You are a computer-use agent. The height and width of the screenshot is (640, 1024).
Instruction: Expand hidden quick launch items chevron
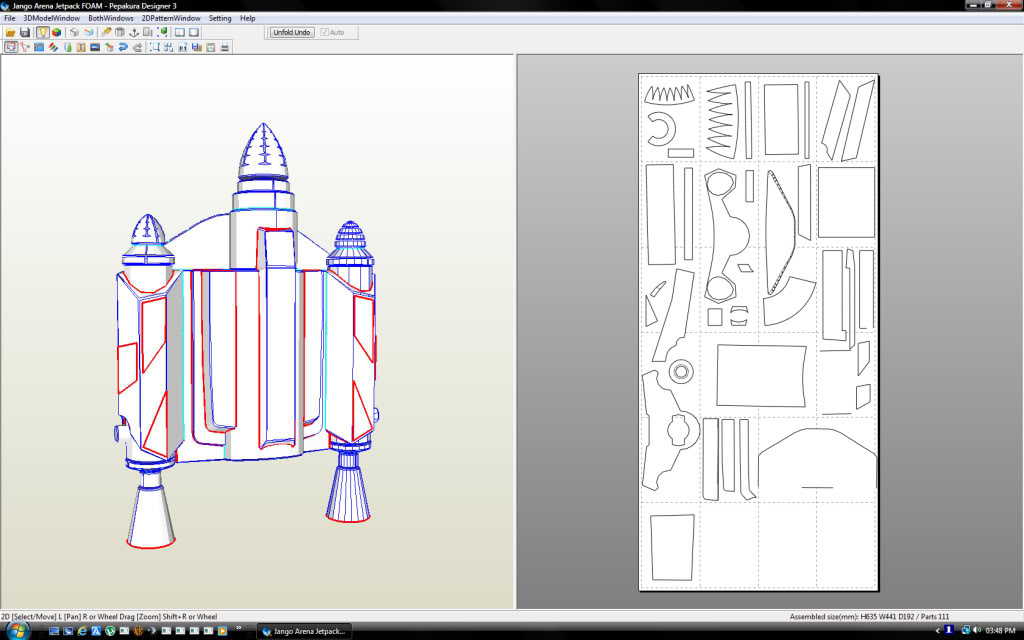[238, 628]
